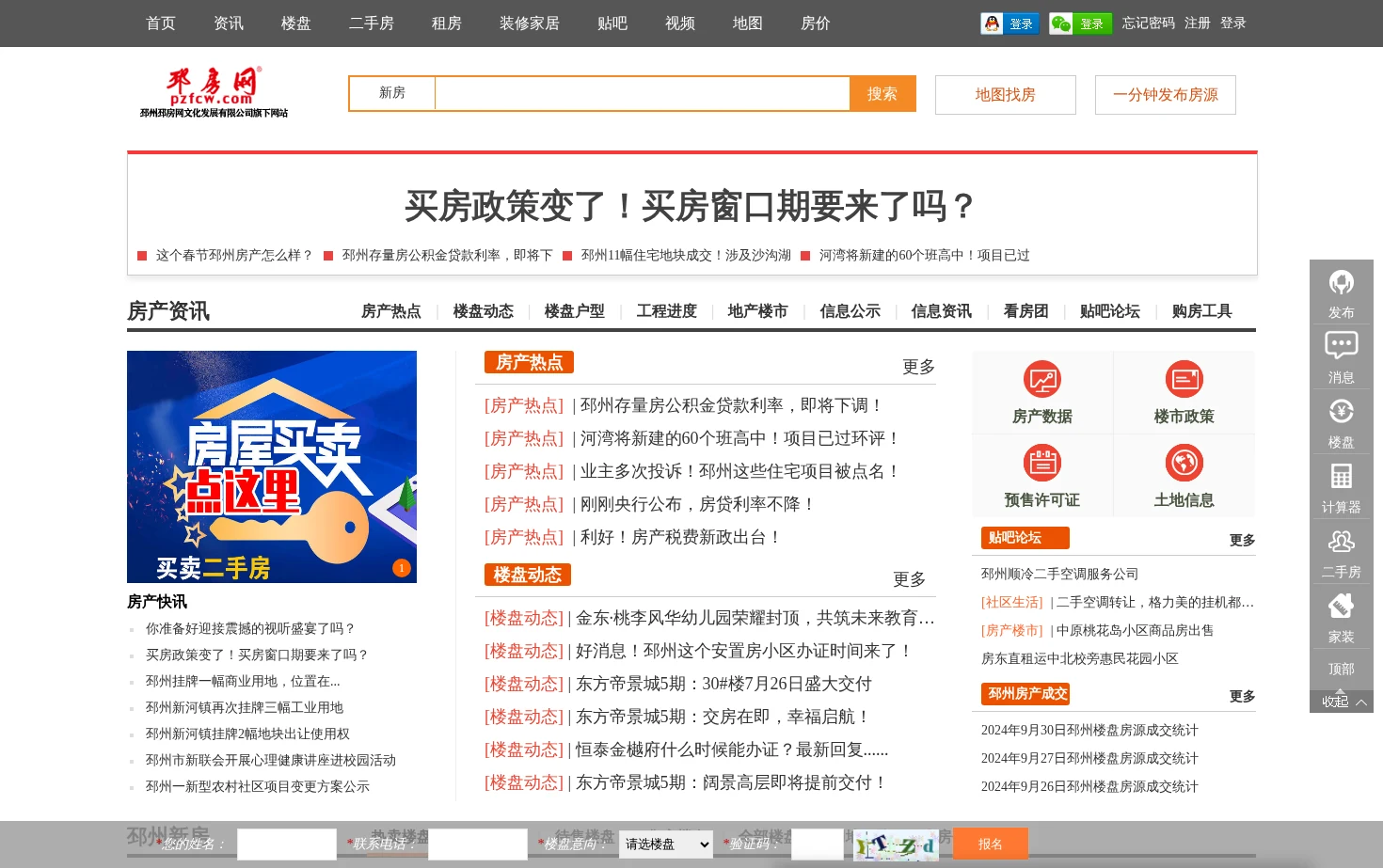Refresh the captcha image
The width and height of the screenshot is (1383, 868).
pos(896,845)
